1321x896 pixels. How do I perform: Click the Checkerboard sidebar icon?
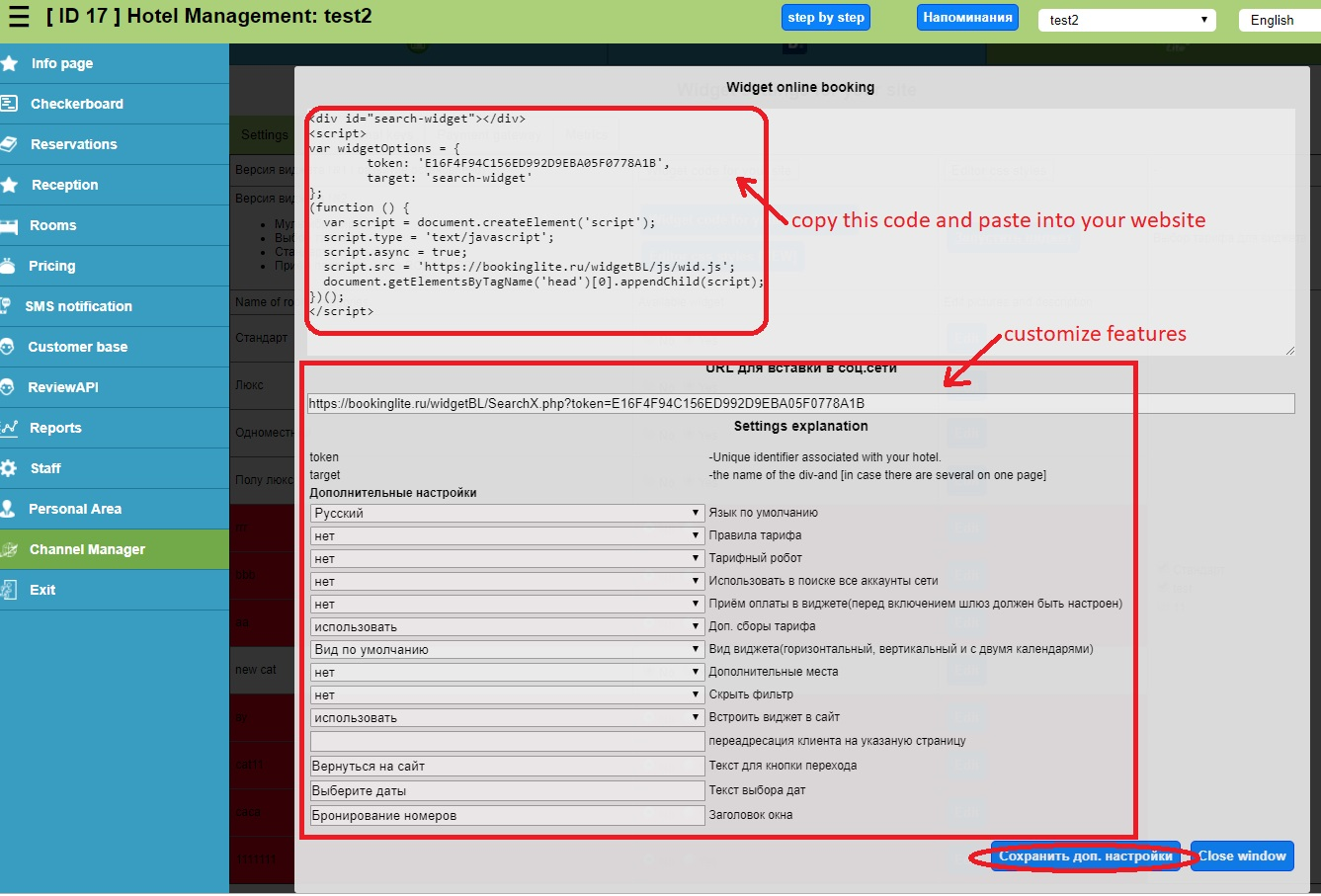[9, 103]
